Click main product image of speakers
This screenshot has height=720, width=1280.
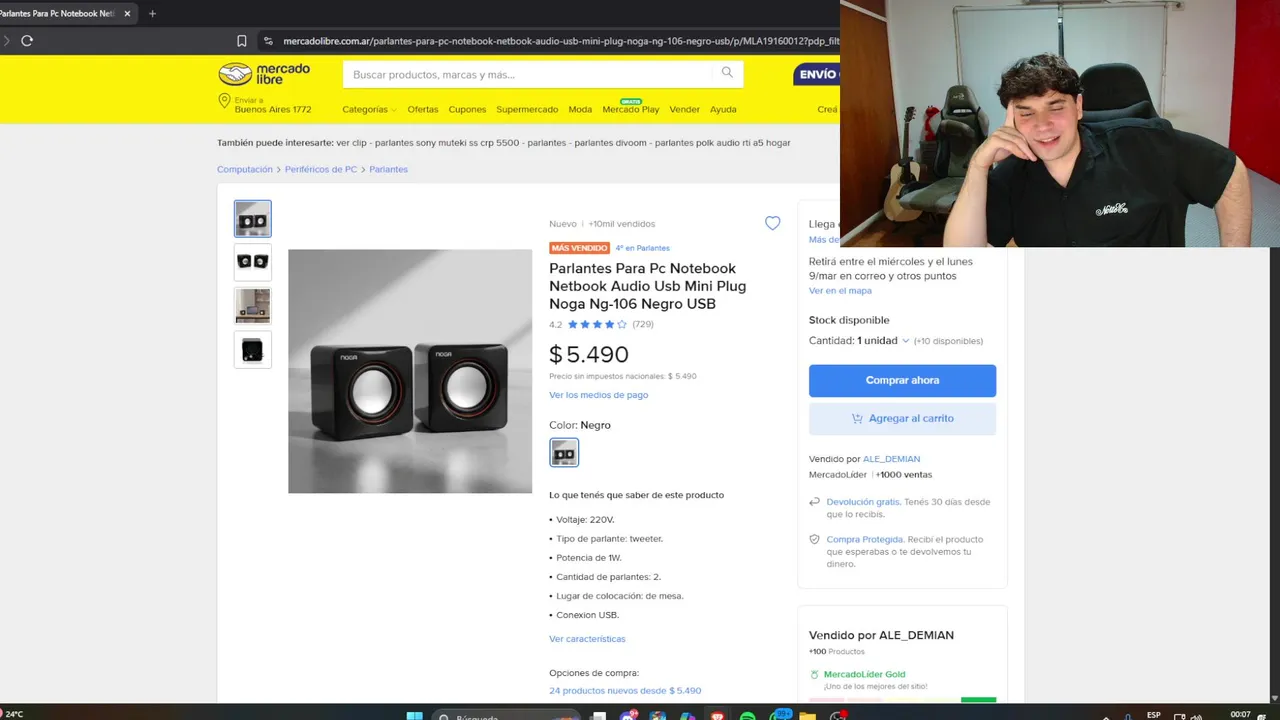410,371
